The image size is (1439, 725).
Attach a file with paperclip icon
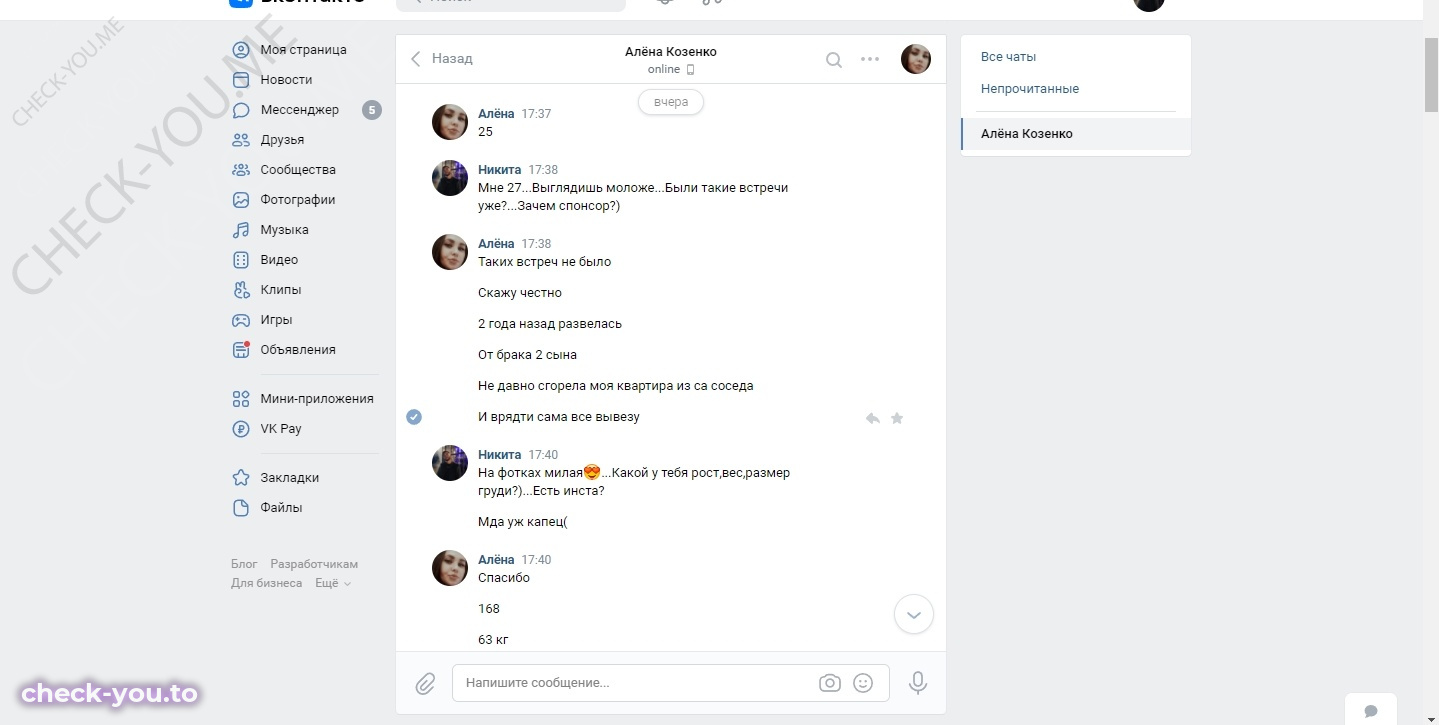426,684
